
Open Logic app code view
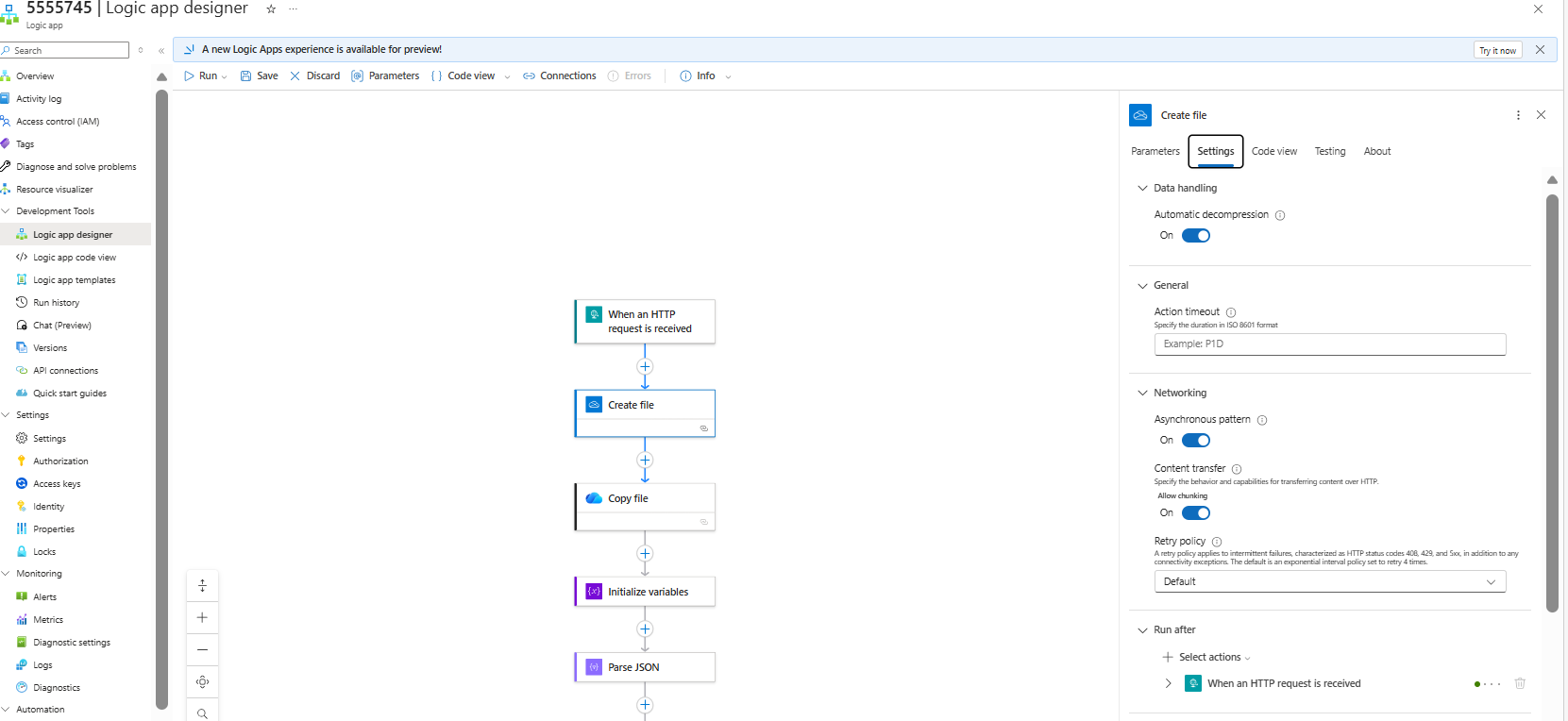[76, 258]
